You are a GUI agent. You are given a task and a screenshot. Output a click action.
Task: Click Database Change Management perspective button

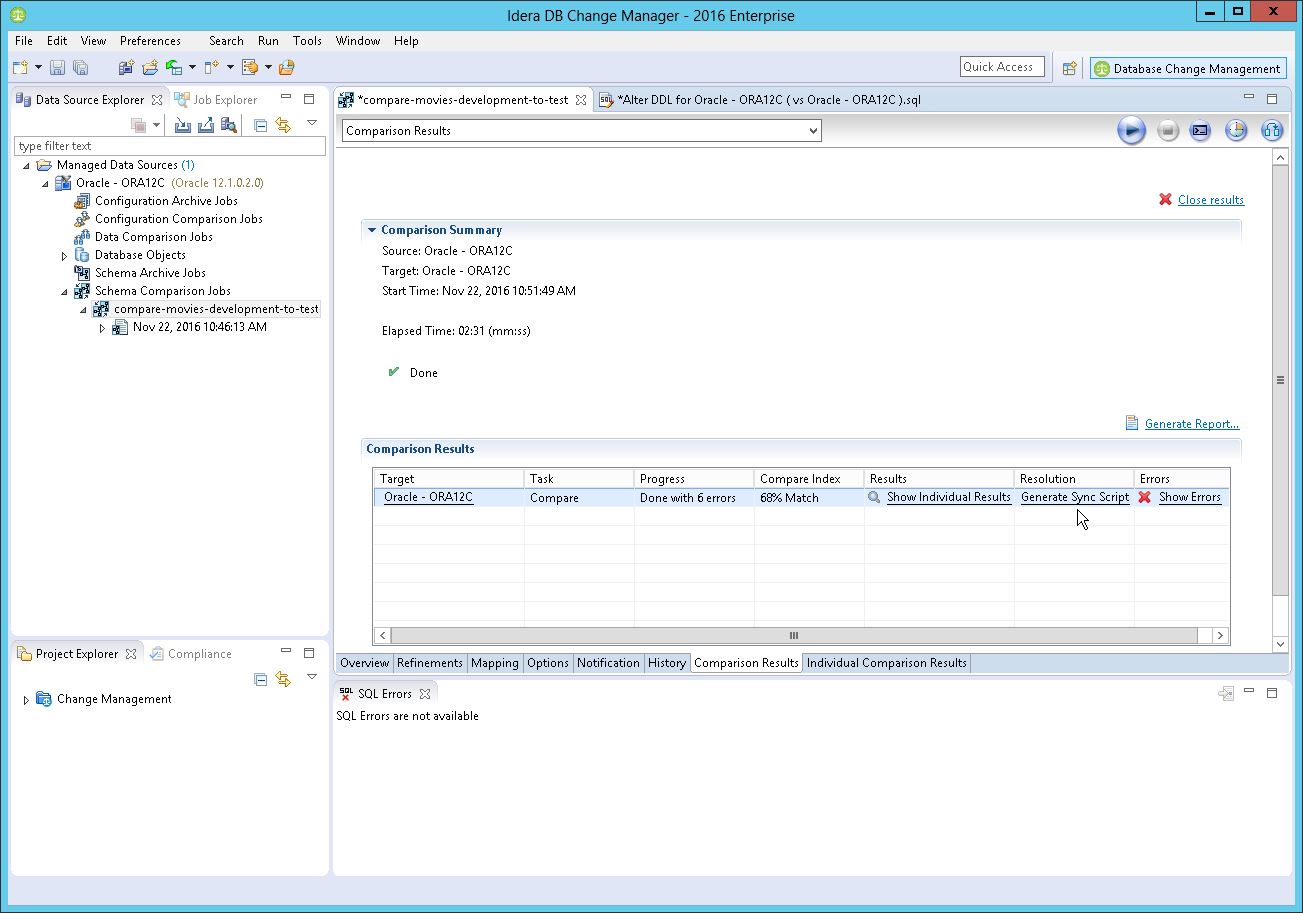(1188, 68)
